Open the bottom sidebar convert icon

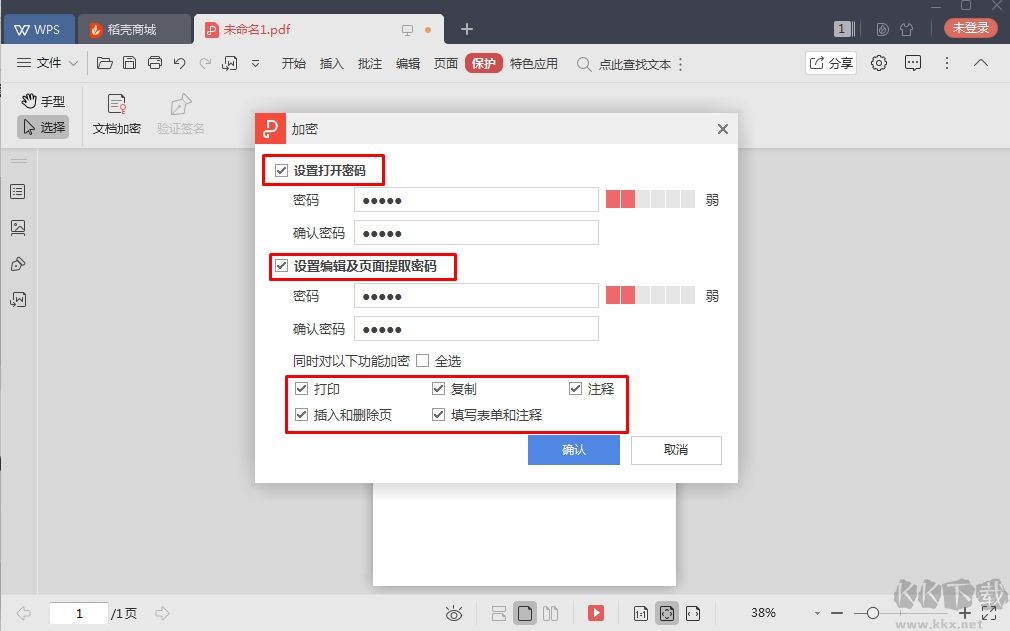click(18, 299)
